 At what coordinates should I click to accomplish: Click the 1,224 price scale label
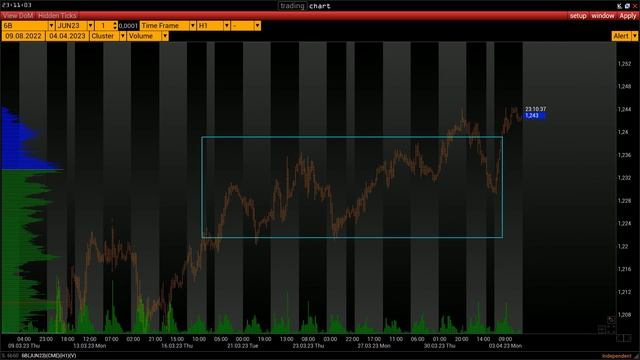pos(624,224)
